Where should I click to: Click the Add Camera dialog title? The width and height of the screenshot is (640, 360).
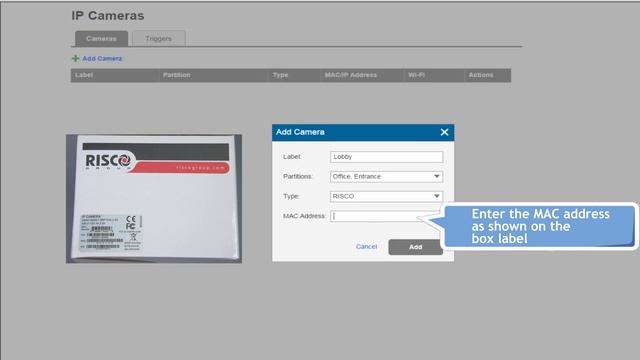300,132
